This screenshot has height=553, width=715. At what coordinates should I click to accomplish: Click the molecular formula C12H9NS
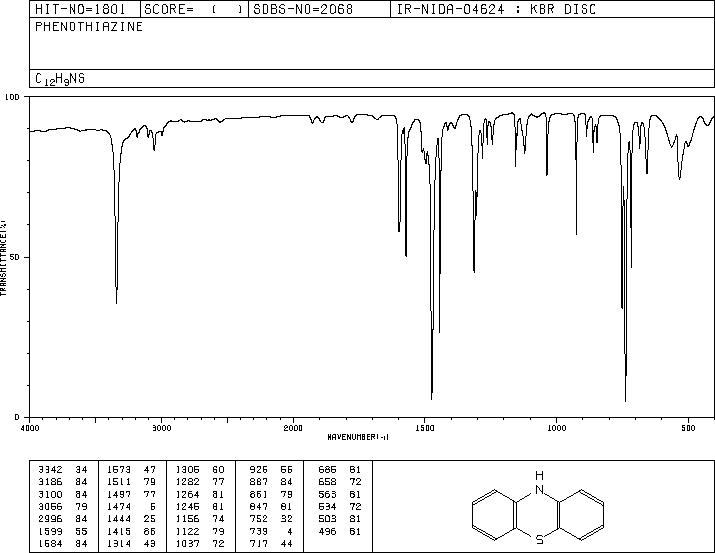coord(60,79)
